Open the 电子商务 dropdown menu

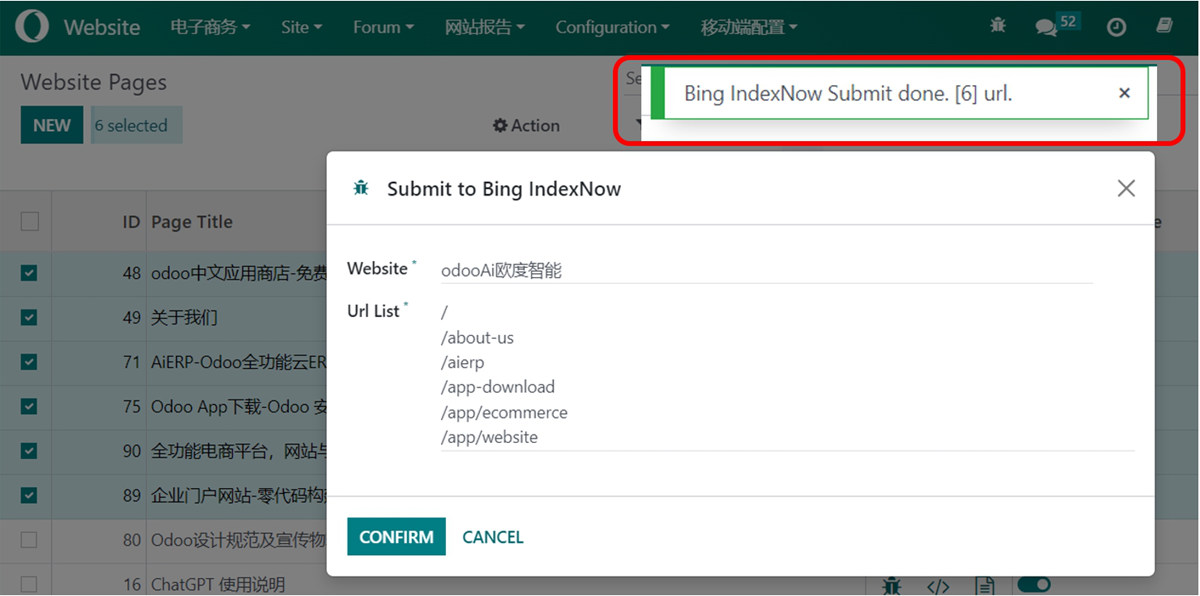point(210,27)
